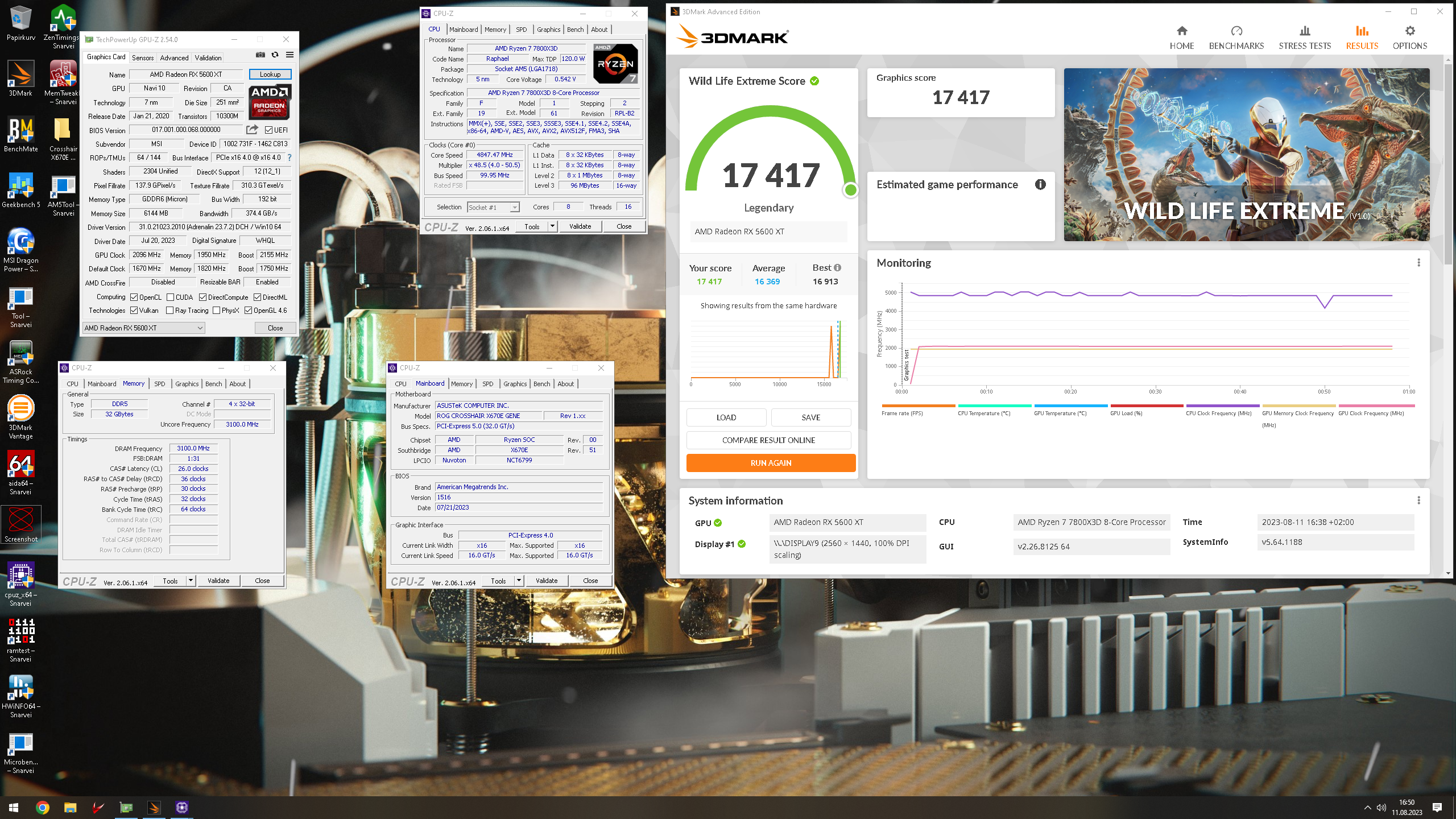Toggle the OpenGL 4.6 checkbox in GPU-Z

point(249,311)
